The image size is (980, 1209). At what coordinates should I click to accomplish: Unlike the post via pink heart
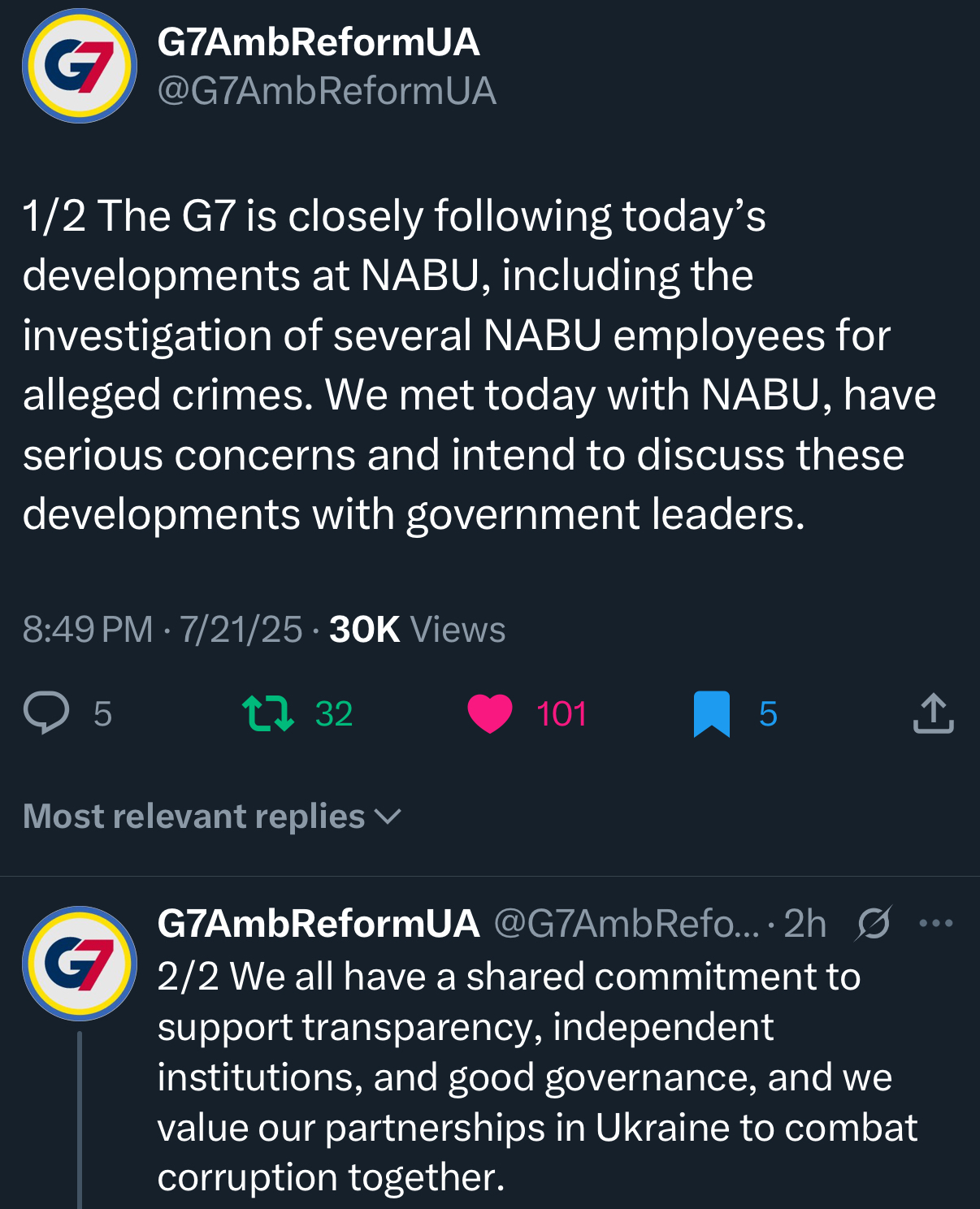490,713
